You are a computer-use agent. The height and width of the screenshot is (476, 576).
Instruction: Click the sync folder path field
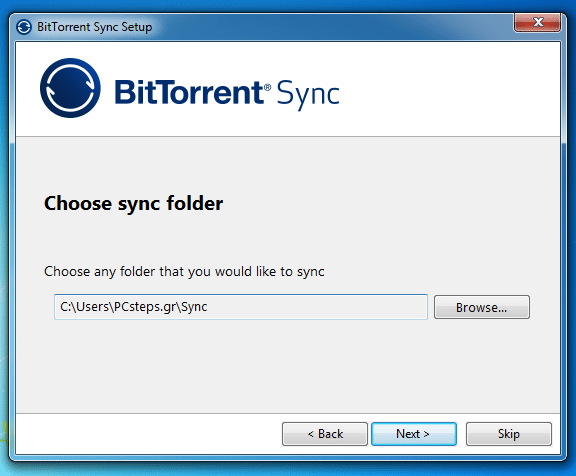241,307
